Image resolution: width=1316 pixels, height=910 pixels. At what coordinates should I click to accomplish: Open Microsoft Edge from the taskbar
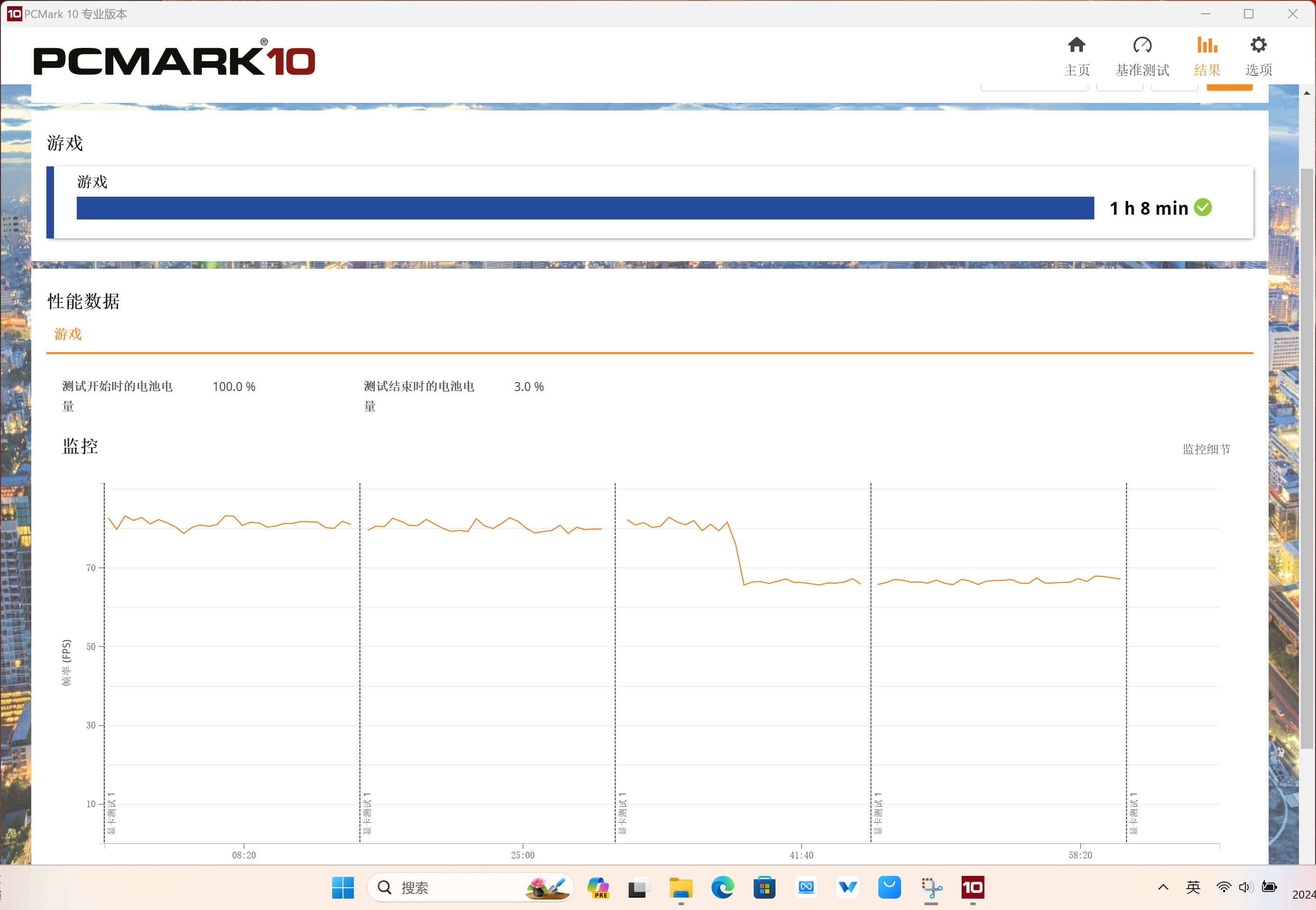722,887
